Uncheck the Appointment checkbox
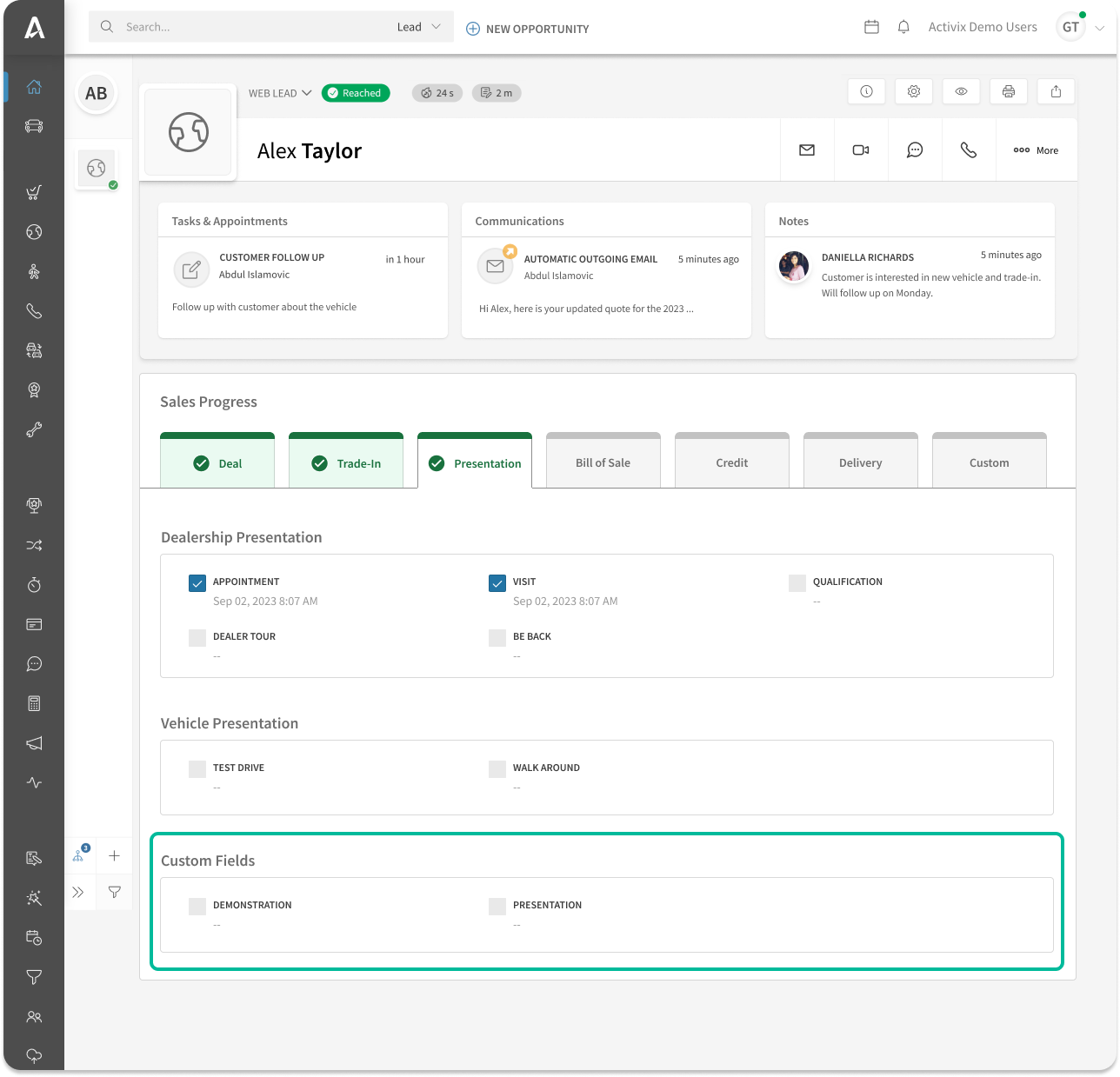Image resolution: width=1120 pixels, height=1077 pixels. (197, 583)
